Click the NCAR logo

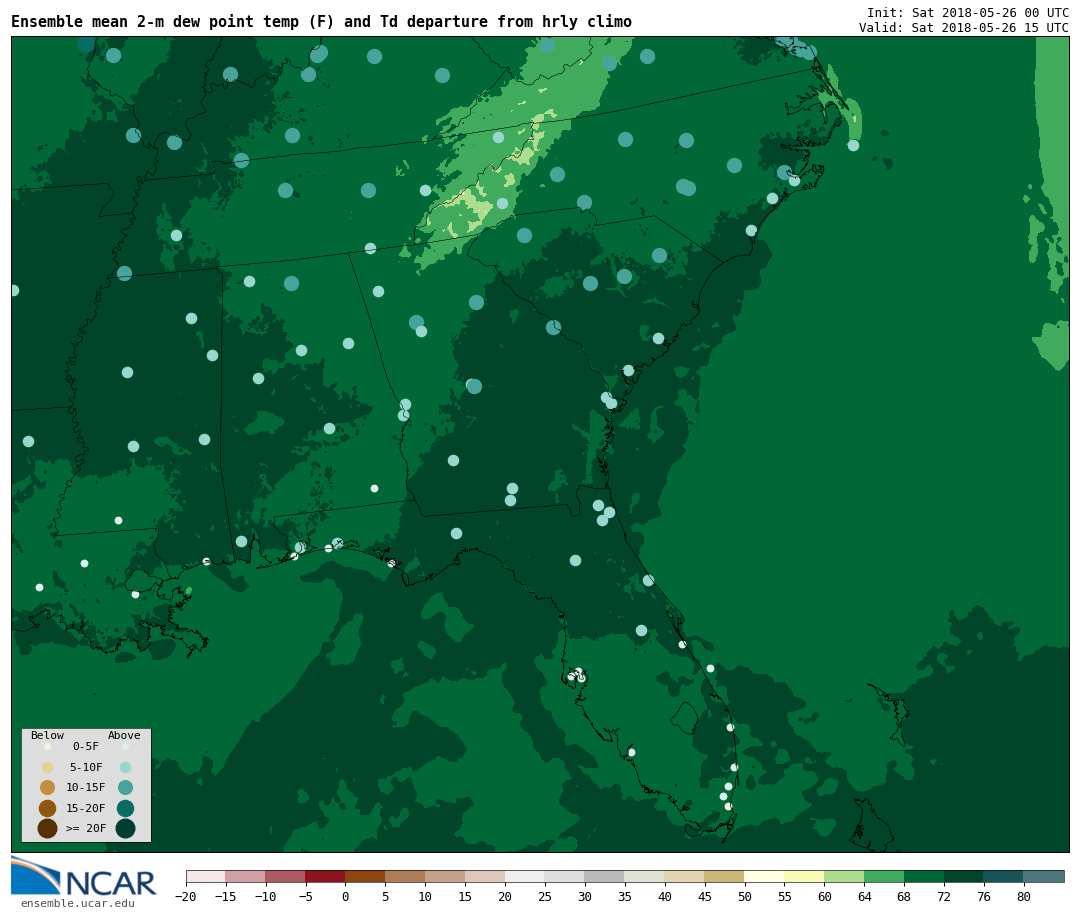click(83, 876)
